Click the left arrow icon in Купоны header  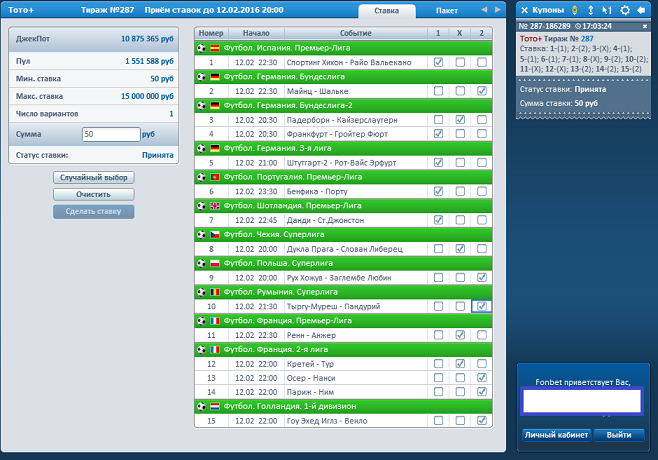coord(641,10)
